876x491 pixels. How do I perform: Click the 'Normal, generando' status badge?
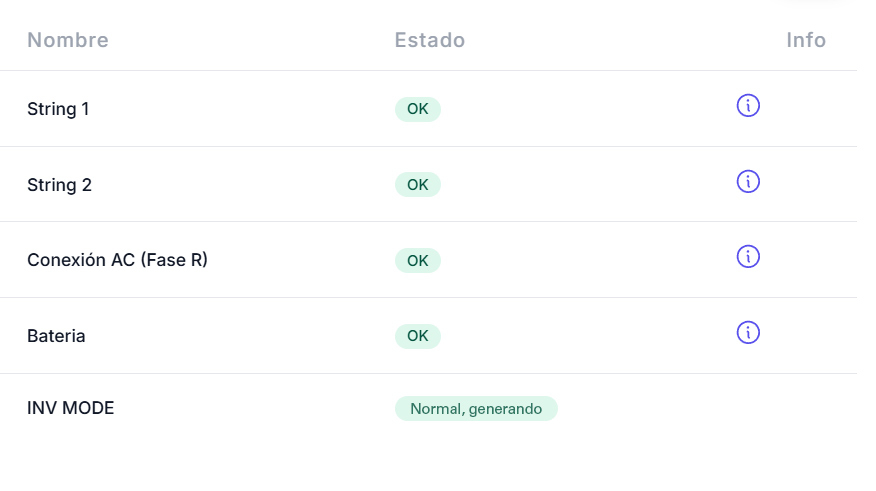(x=475, y=409)
